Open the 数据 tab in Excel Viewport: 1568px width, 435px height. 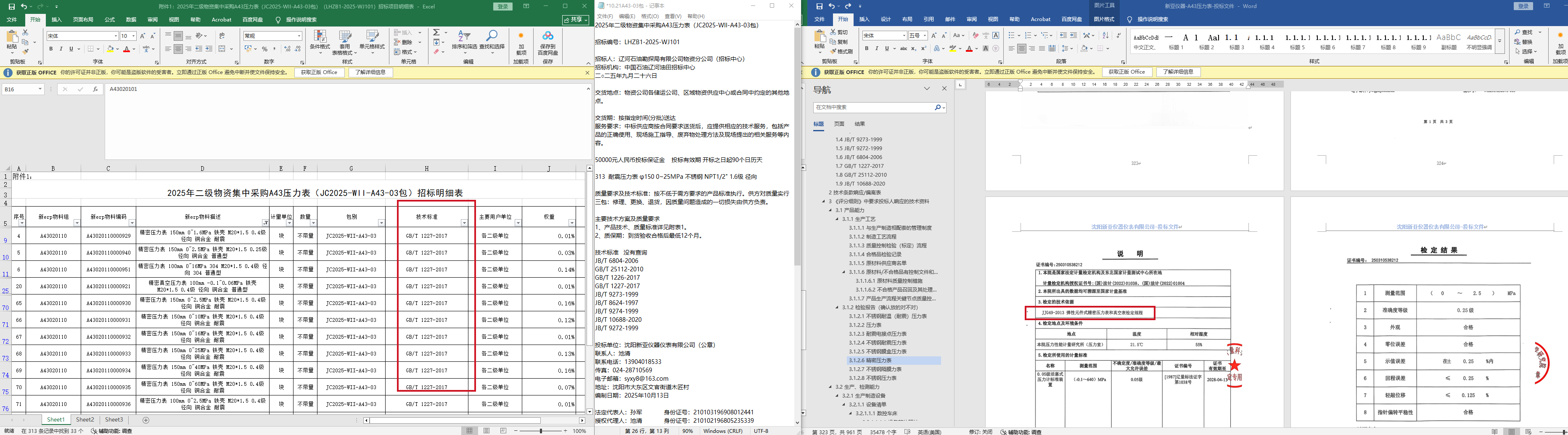pos(131,19)
